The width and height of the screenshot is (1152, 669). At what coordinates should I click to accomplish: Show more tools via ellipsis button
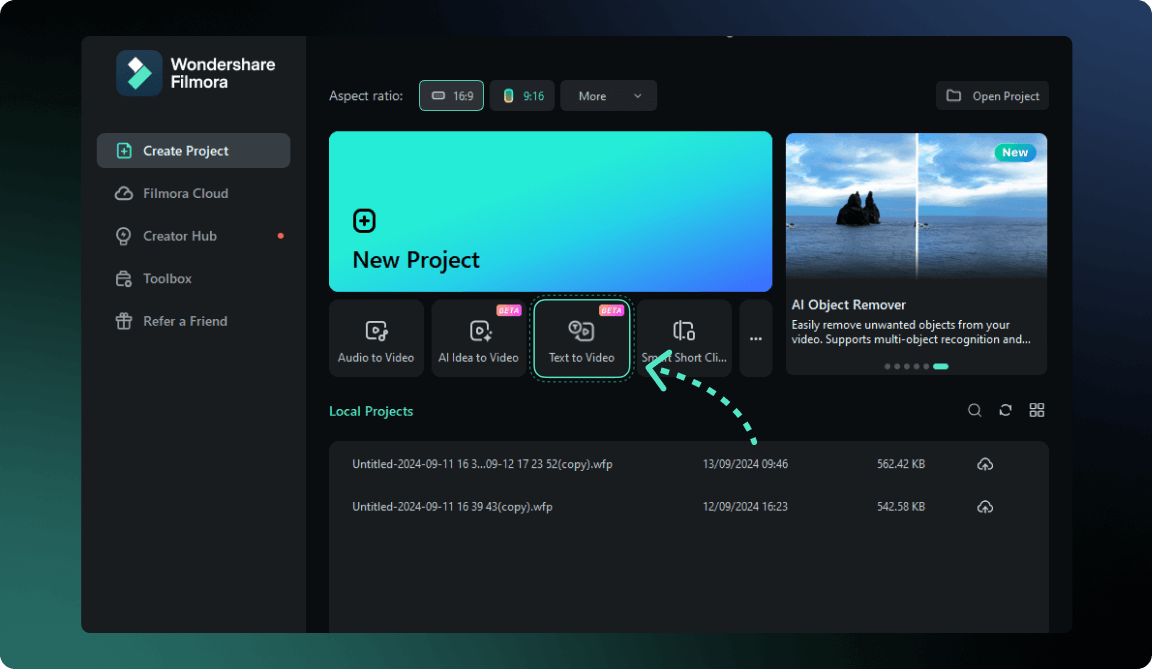pyautogui.click(x=755, y=339)
